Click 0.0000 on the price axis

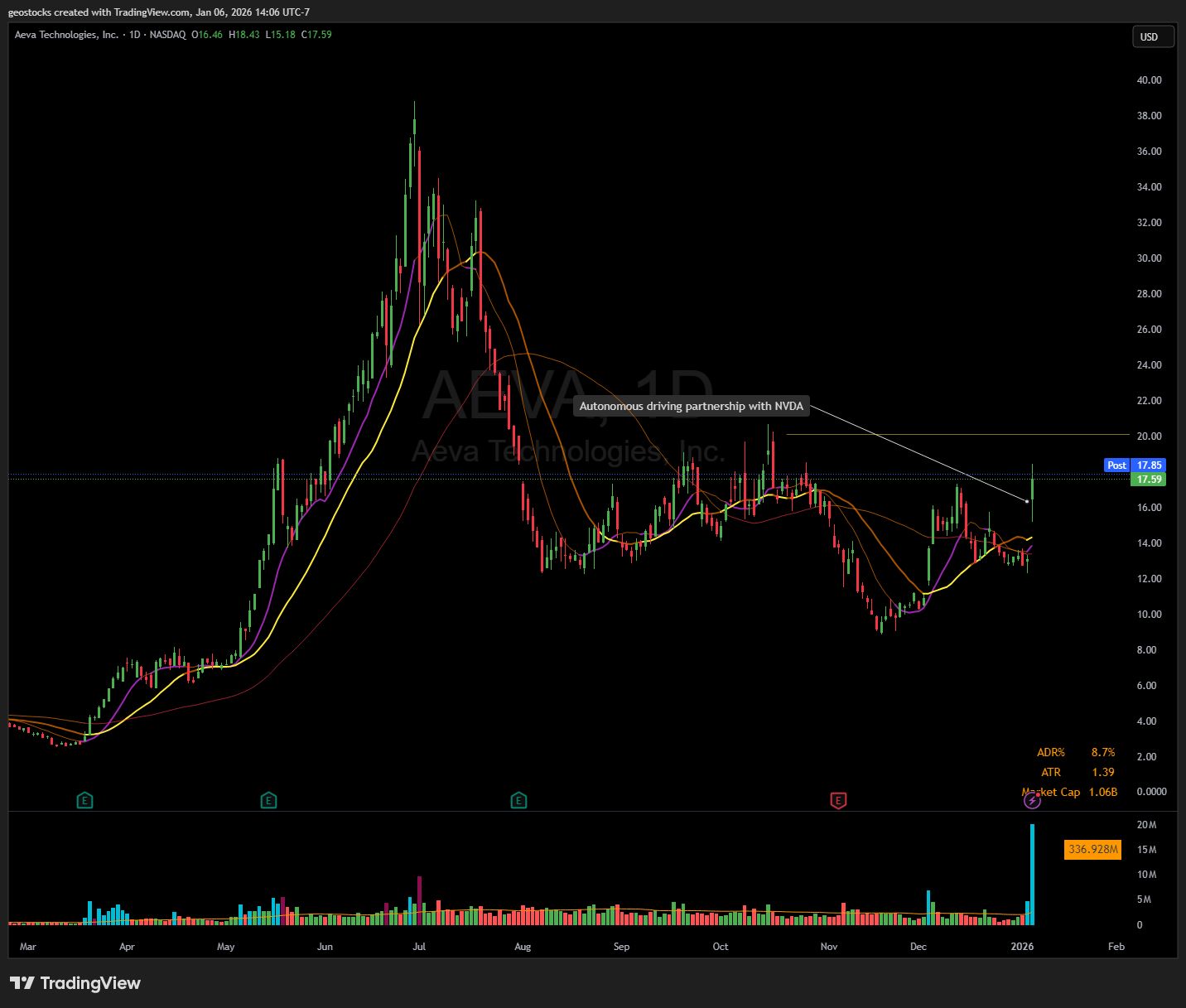pyautogui.click(x=1152, y=792)
